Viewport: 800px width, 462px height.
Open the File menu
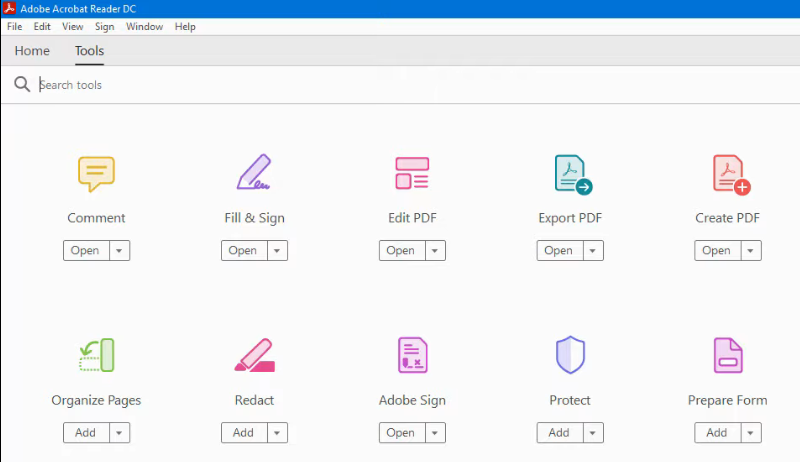coord(14,27)
